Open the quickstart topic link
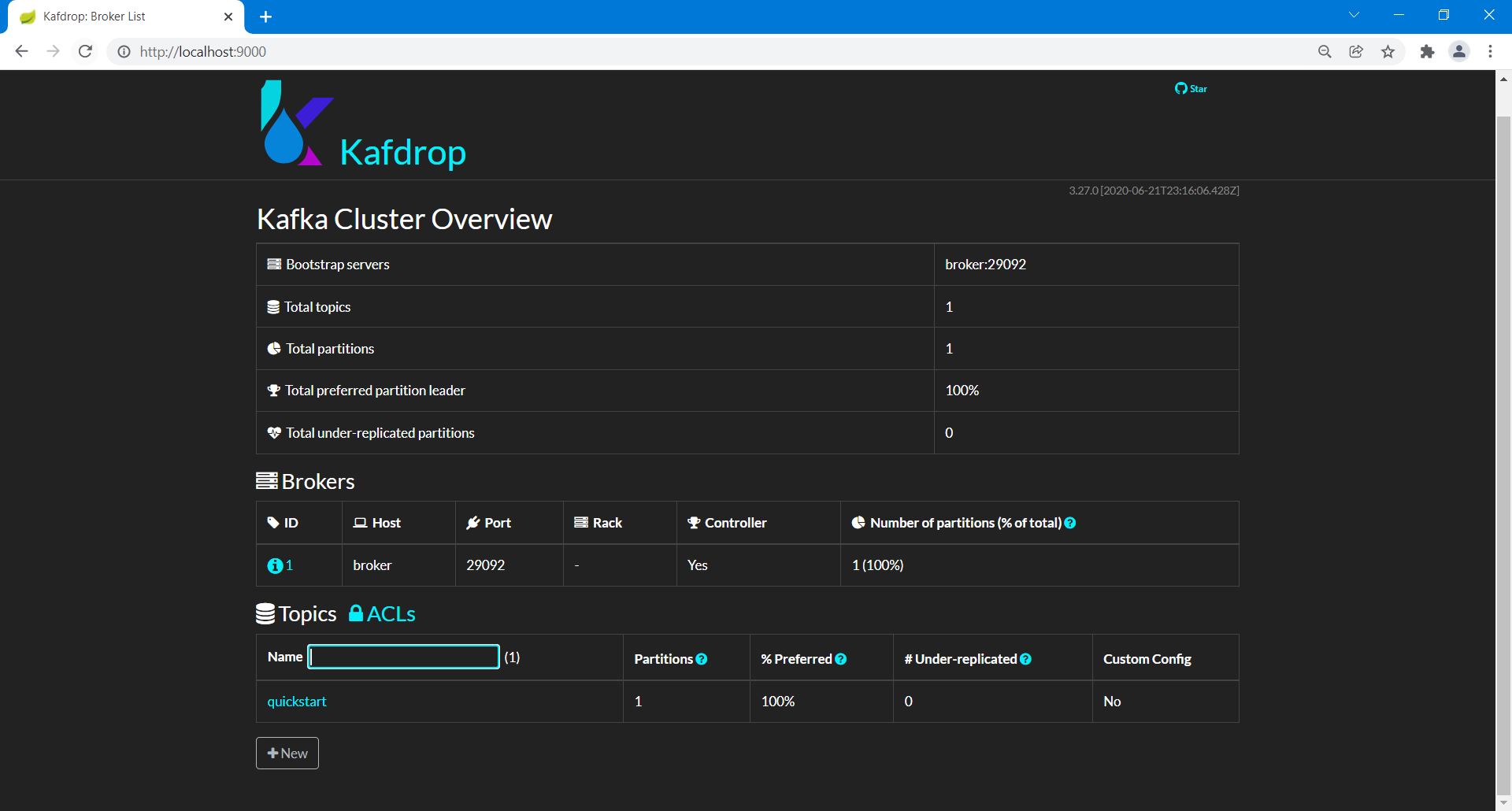1512x811 pixels. (297, 702)
